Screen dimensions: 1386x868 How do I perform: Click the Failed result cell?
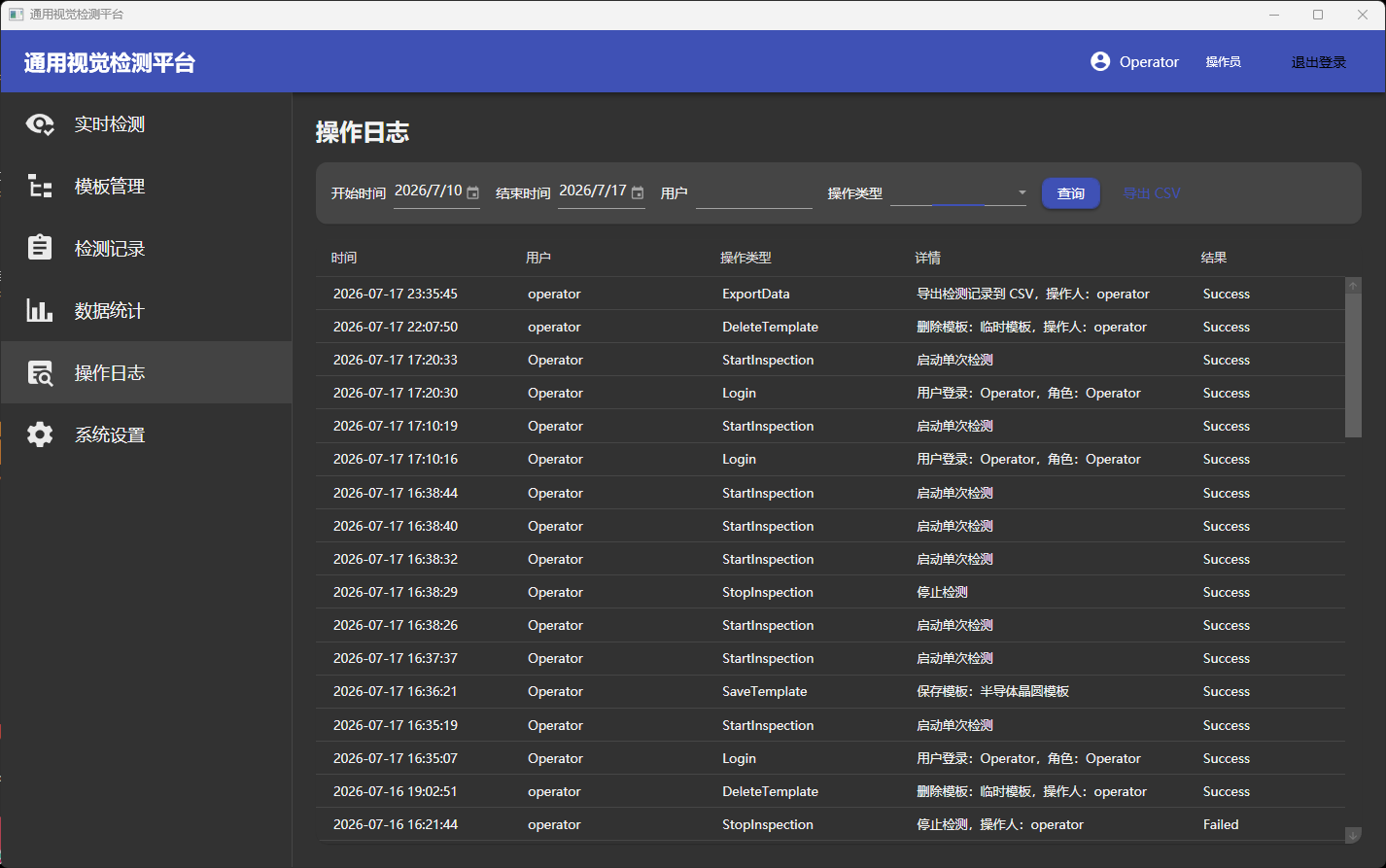(1221, 824)
